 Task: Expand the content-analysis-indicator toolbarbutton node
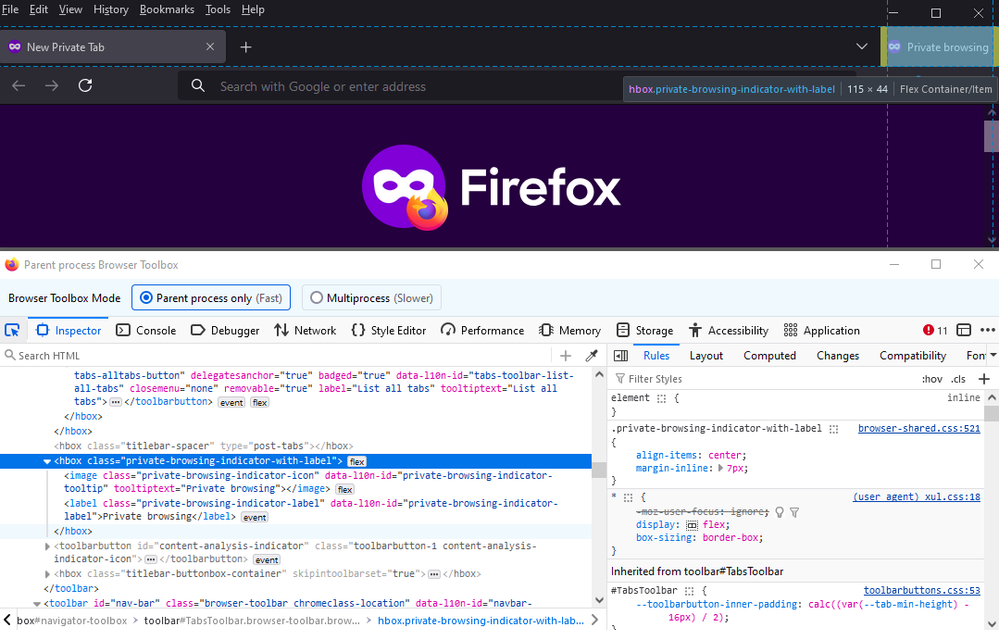(47, 546)
